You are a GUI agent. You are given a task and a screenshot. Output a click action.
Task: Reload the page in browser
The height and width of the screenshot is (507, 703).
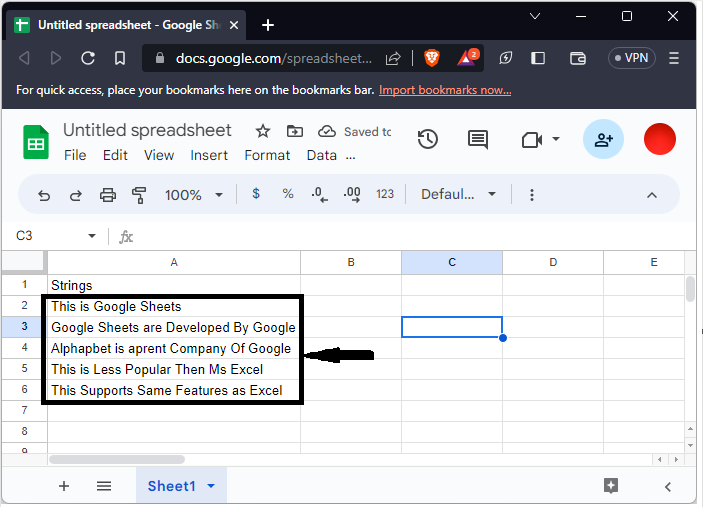(x=88, y=58)
